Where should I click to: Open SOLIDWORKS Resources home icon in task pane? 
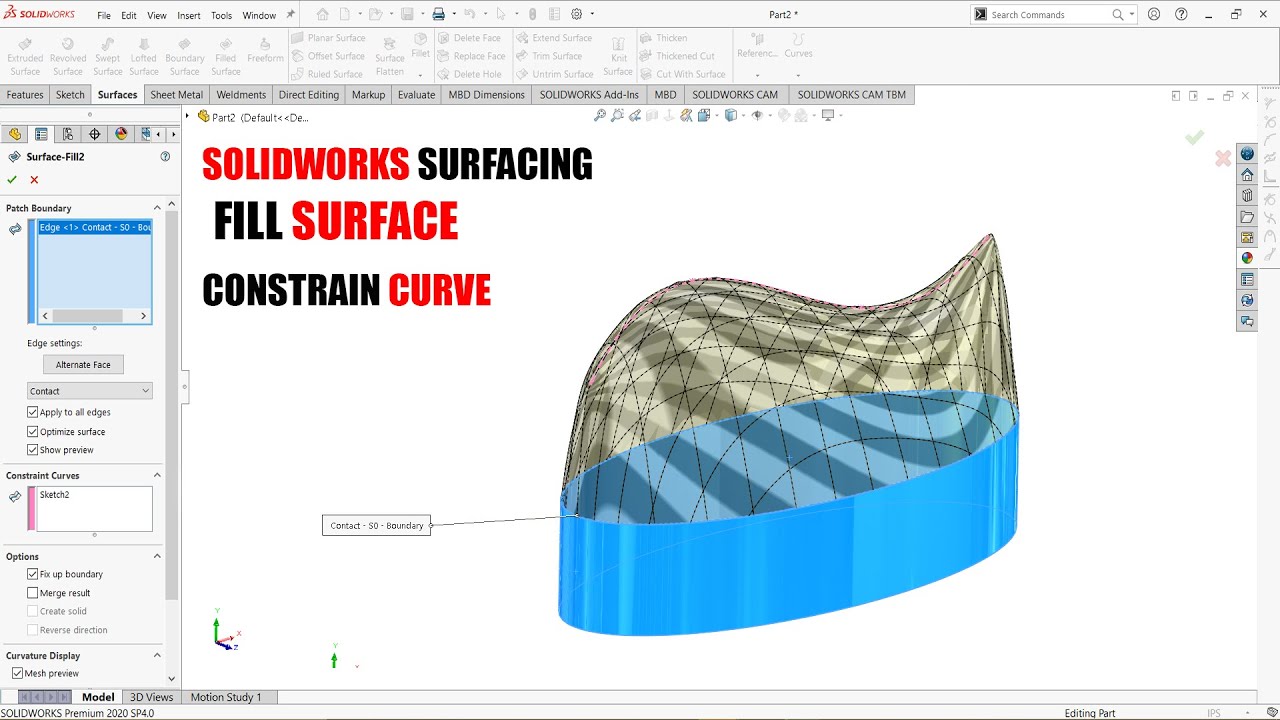[1247, 175]
